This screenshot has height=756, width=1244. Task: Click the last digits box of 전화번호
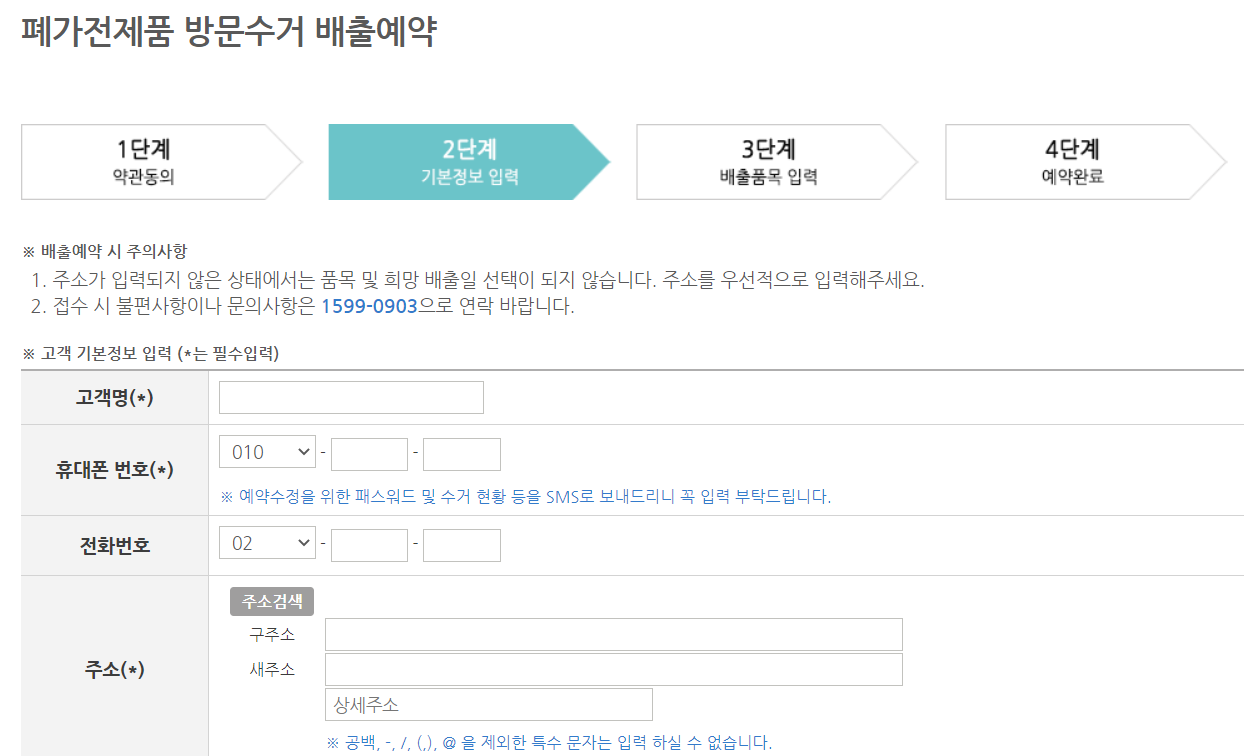pyautogui.click(x=462, y=544)
